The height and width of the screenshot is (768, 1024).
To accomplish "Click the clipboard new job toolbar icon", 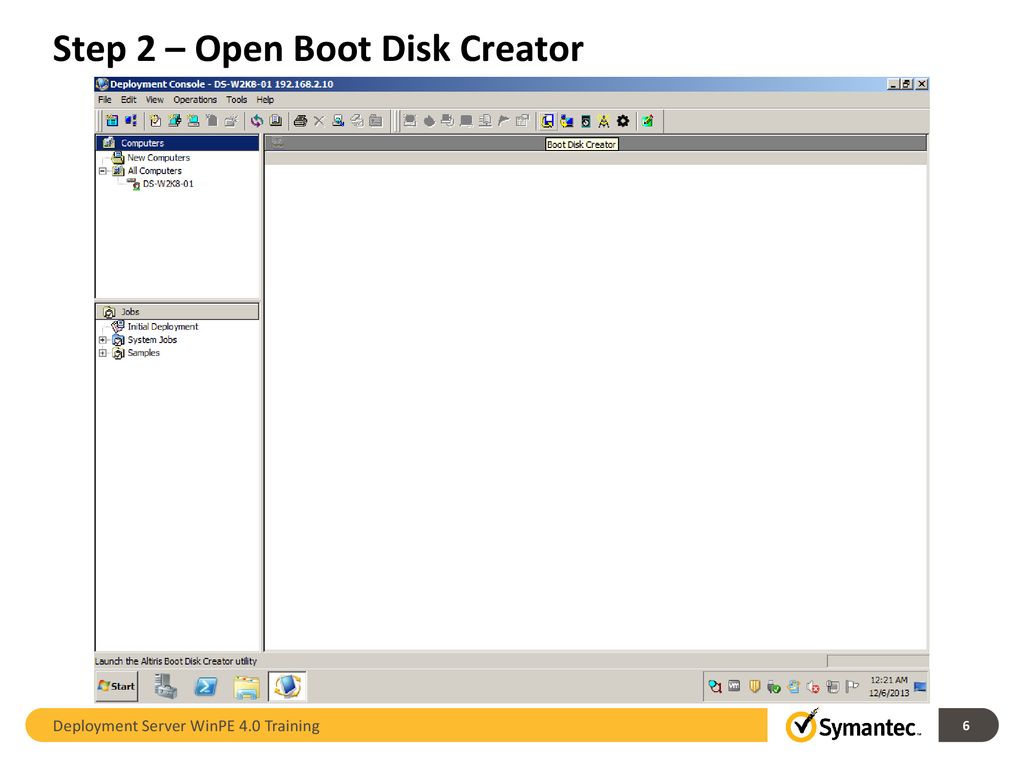I will (155, 121).
